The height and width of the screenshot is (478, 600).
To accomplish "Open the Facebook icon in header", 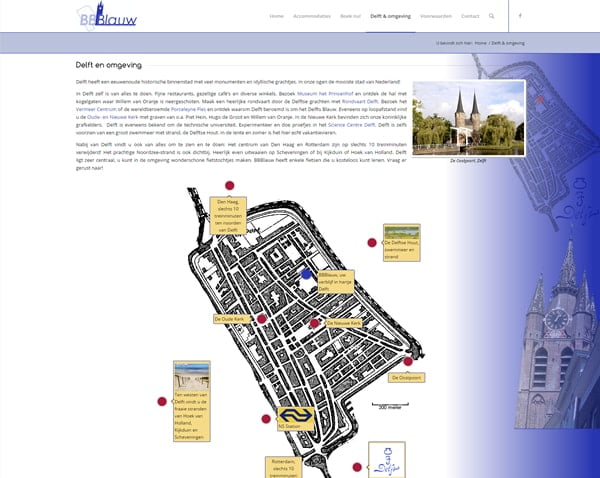I will point(520,17).
